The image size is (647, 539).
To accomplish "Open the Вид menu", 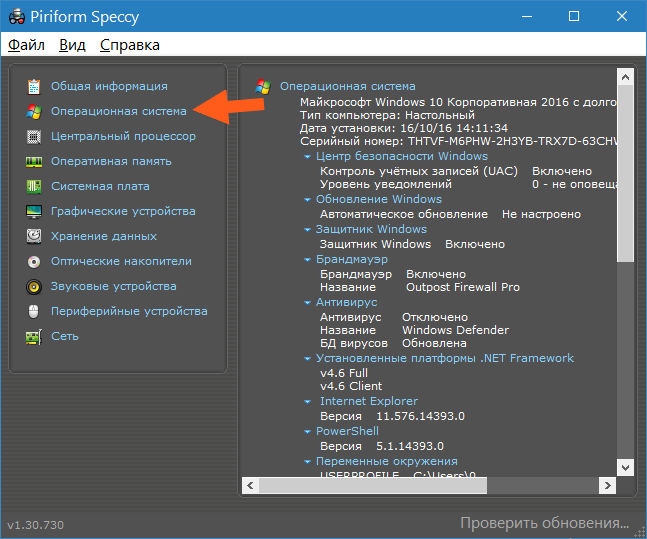I will click(72, 45).
